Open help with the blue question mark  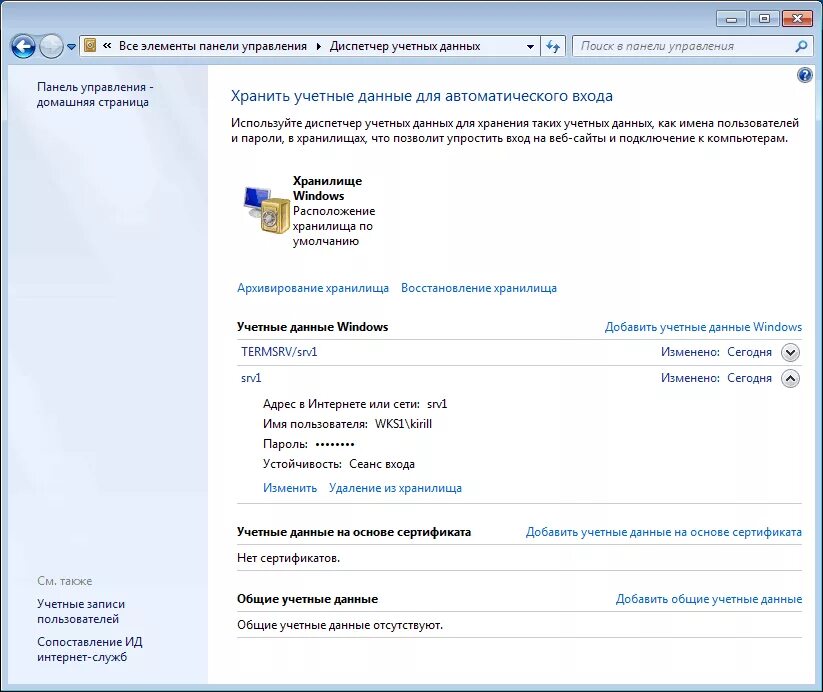click(x=805, y=75)
